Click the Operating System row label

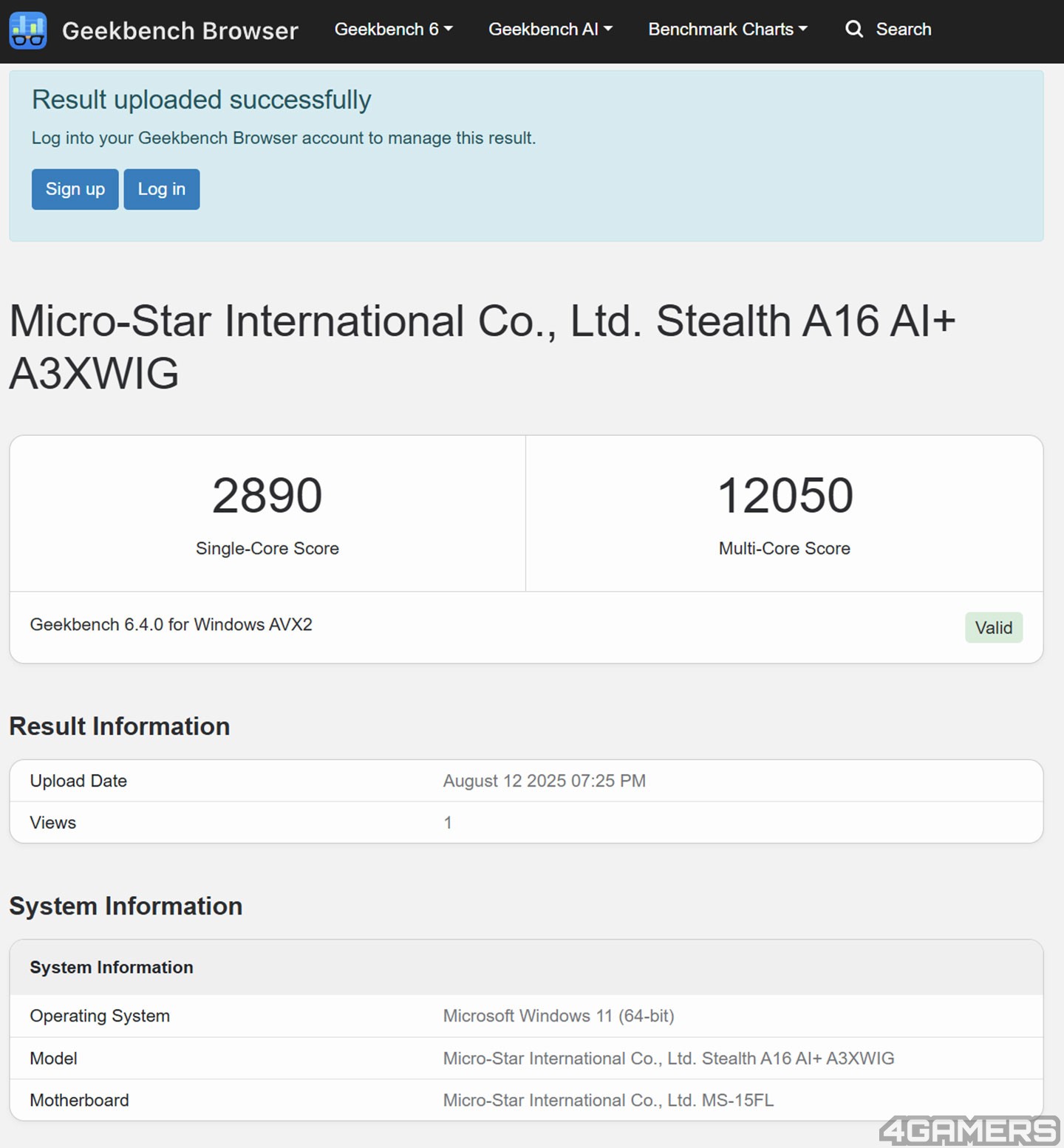[x=100, y=1016]
